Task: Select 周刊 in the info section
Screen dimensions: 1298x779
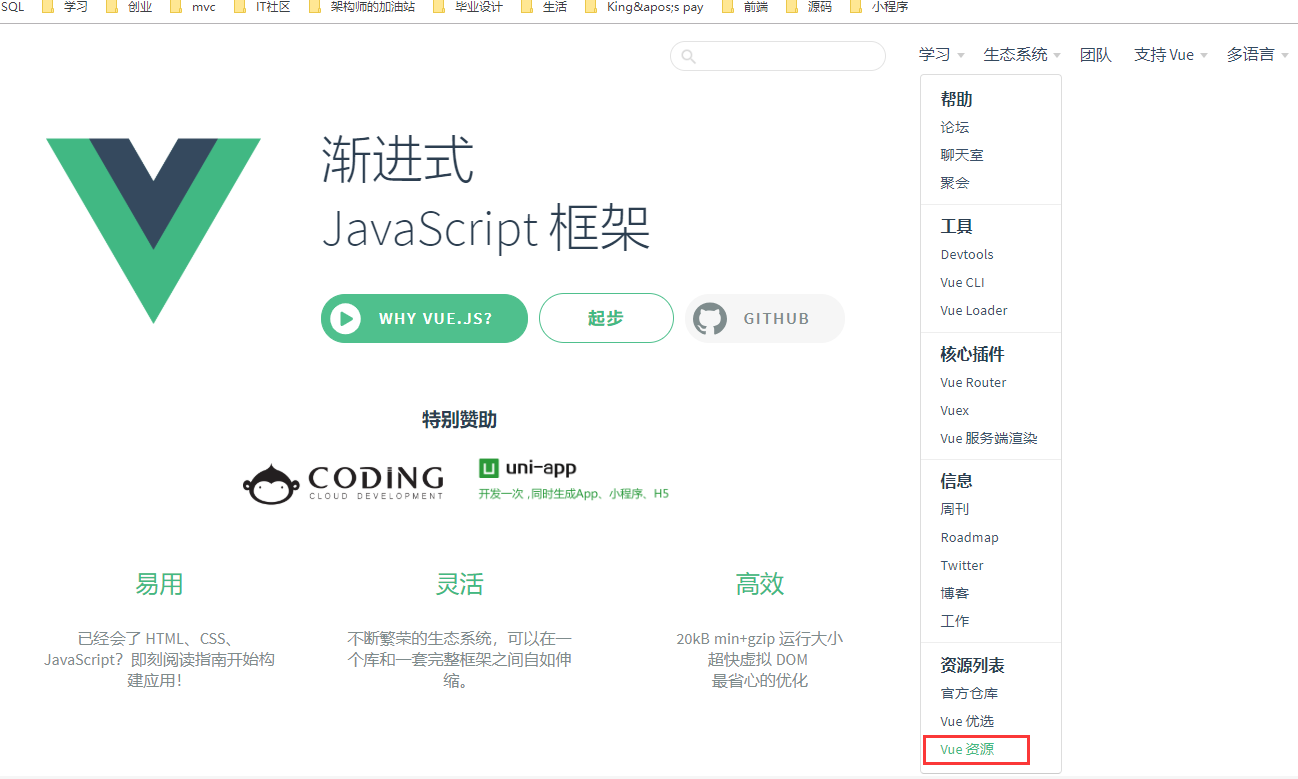Action: [x=955, y=509]
